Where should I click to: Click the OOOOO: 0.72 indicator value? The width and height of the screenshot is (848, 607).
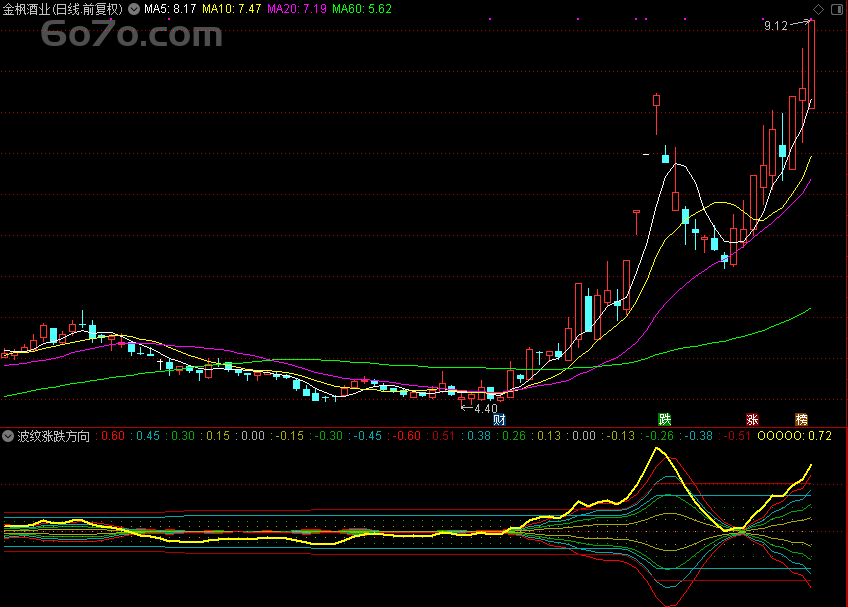coord(794,436)
